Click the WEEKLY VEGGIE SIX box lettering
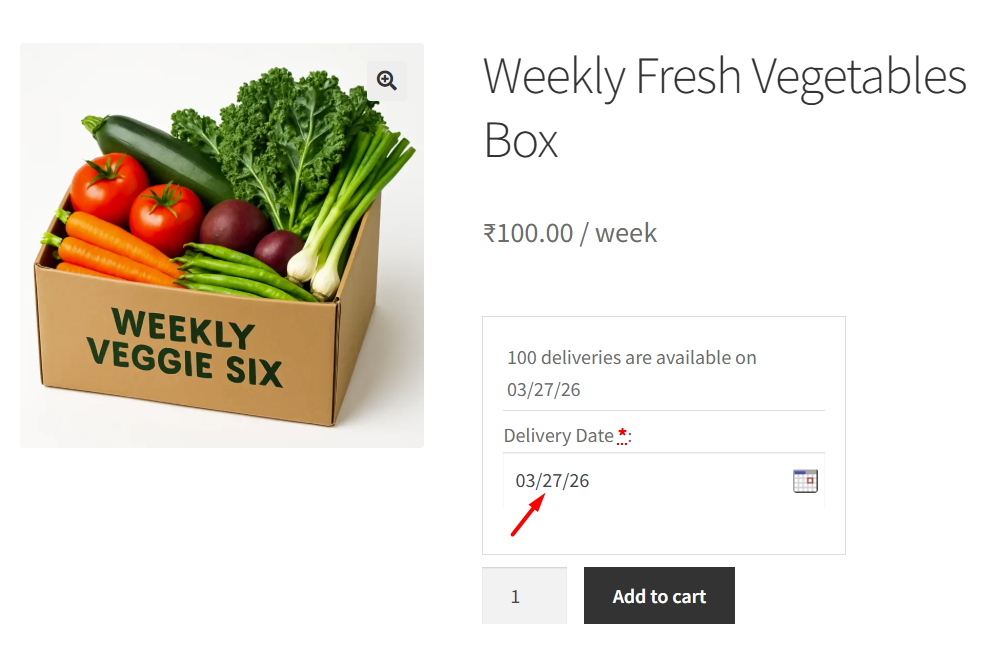 point(185,346)
